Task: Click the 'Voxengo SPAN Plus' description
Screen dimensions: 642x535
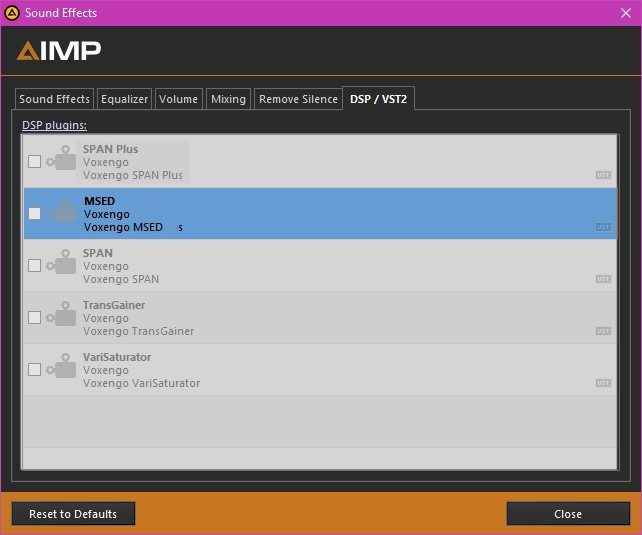Action: click(x=133, y=175)
